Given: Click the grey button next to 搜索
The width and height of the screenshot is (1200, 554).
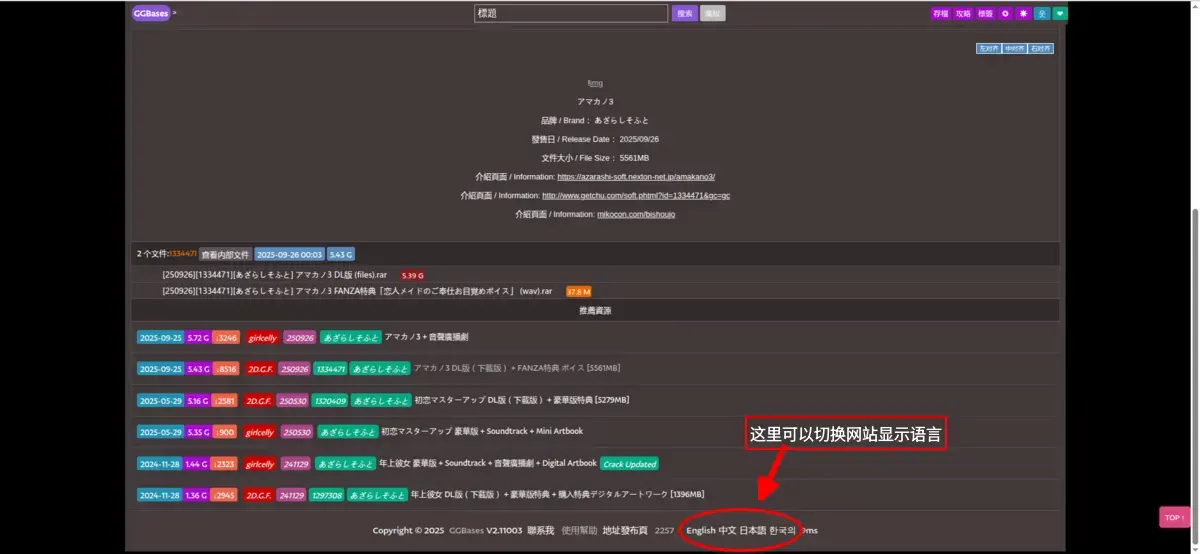Looking at the screenshot, I should [712, 13].
